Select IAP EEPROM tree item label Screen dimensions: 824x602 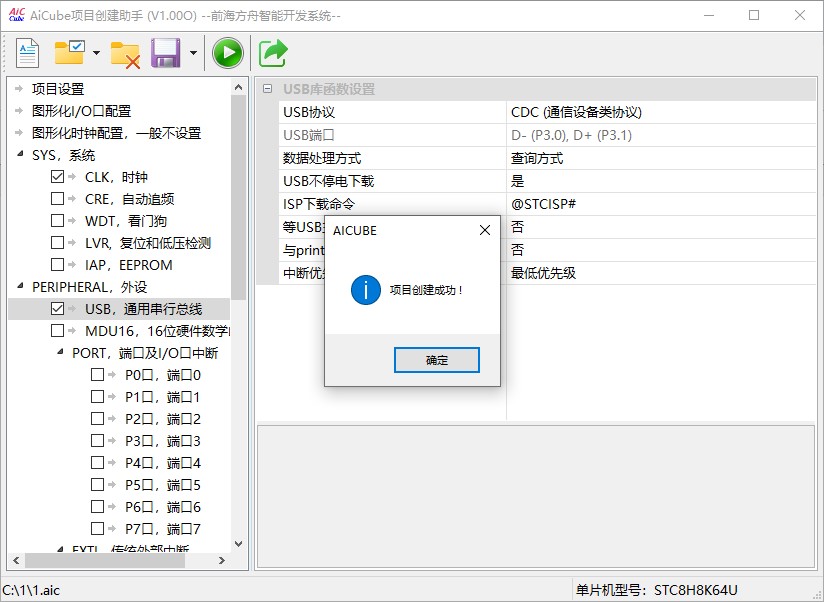(x=129, y=265)
